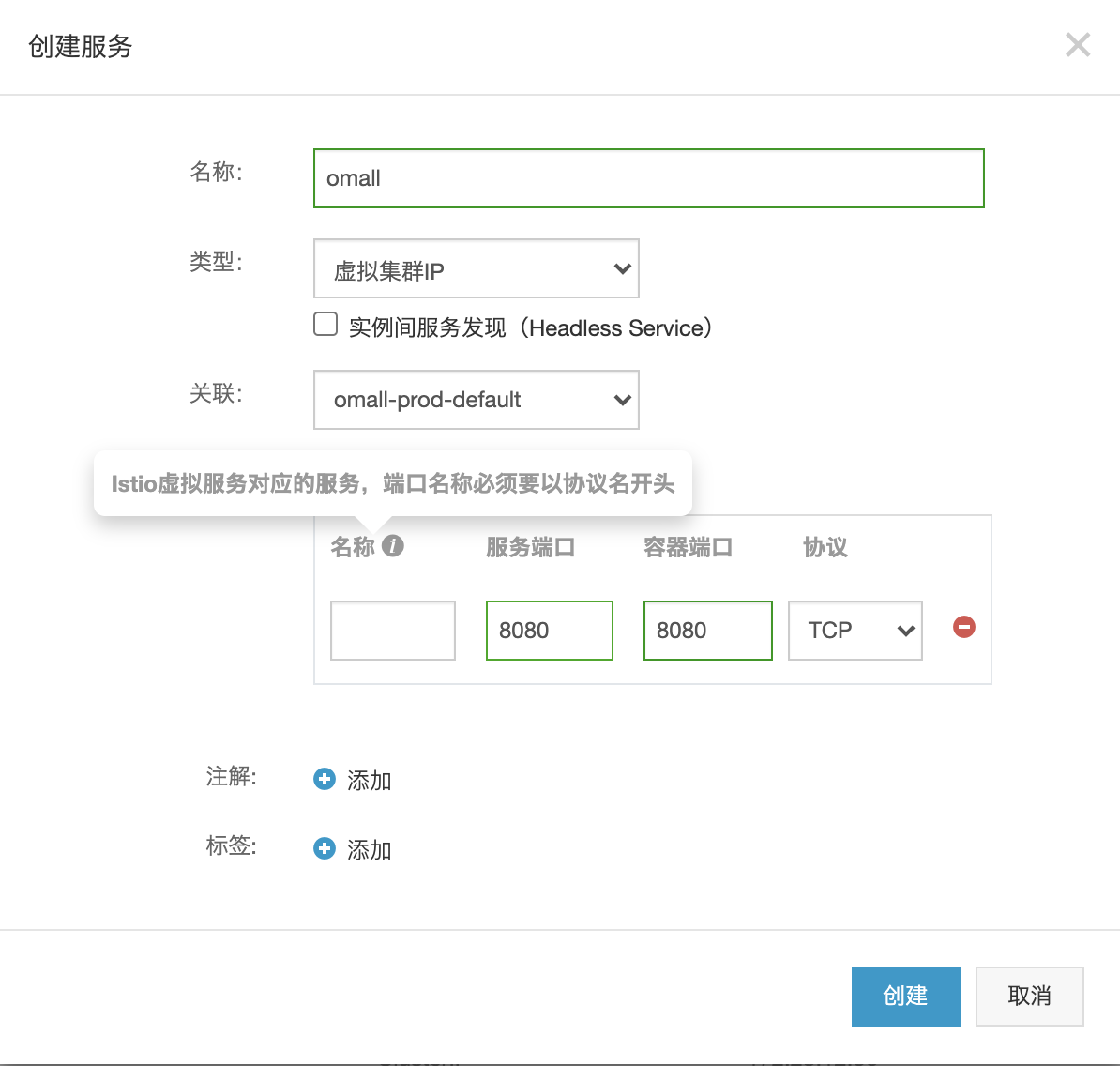The image size is (1120, 1066).
Task: Click the Headless Service label text
Action: [530, 328]
